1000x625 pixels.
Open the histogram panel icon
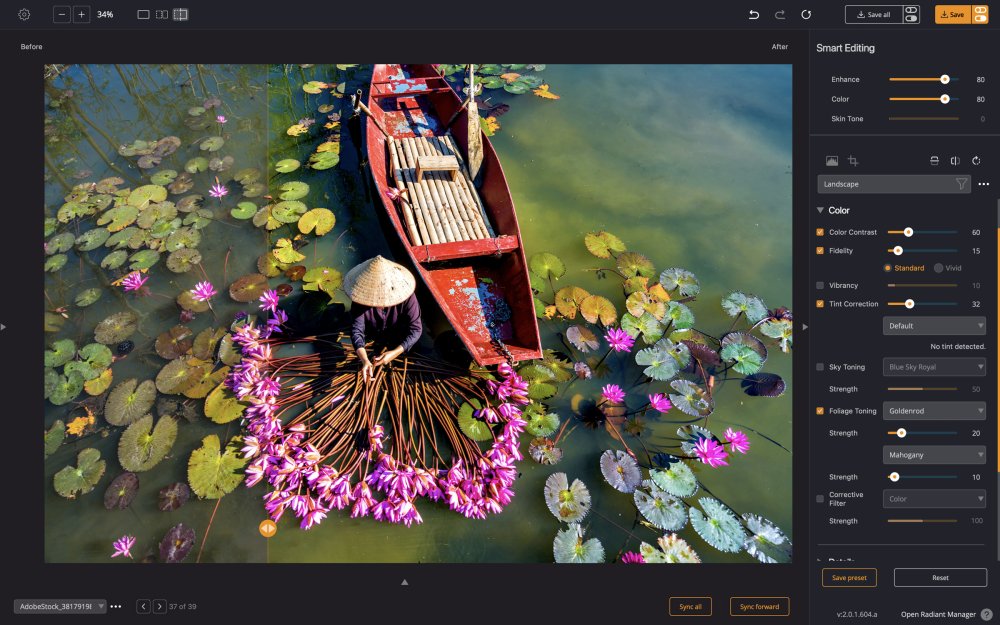click(x=832, y=161)
